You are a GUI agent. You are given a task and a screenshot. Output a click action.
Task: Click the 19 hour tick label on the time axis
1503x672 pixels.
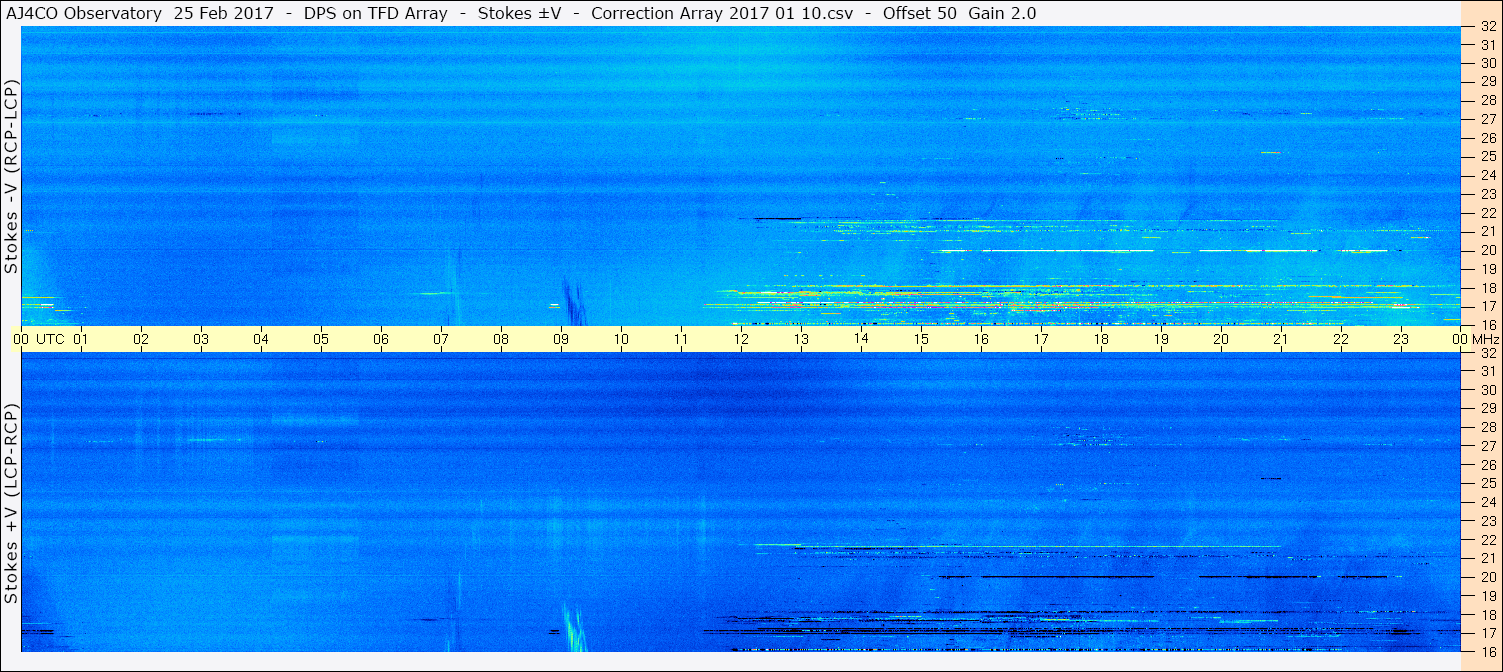tap(1161, 339)
